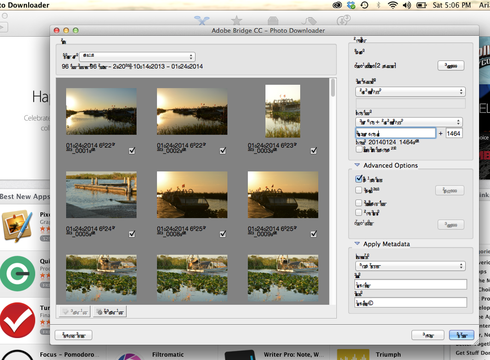Open App Store Purchases tag icon
This screenshot has height=360, width=490.
coord(309,21)
